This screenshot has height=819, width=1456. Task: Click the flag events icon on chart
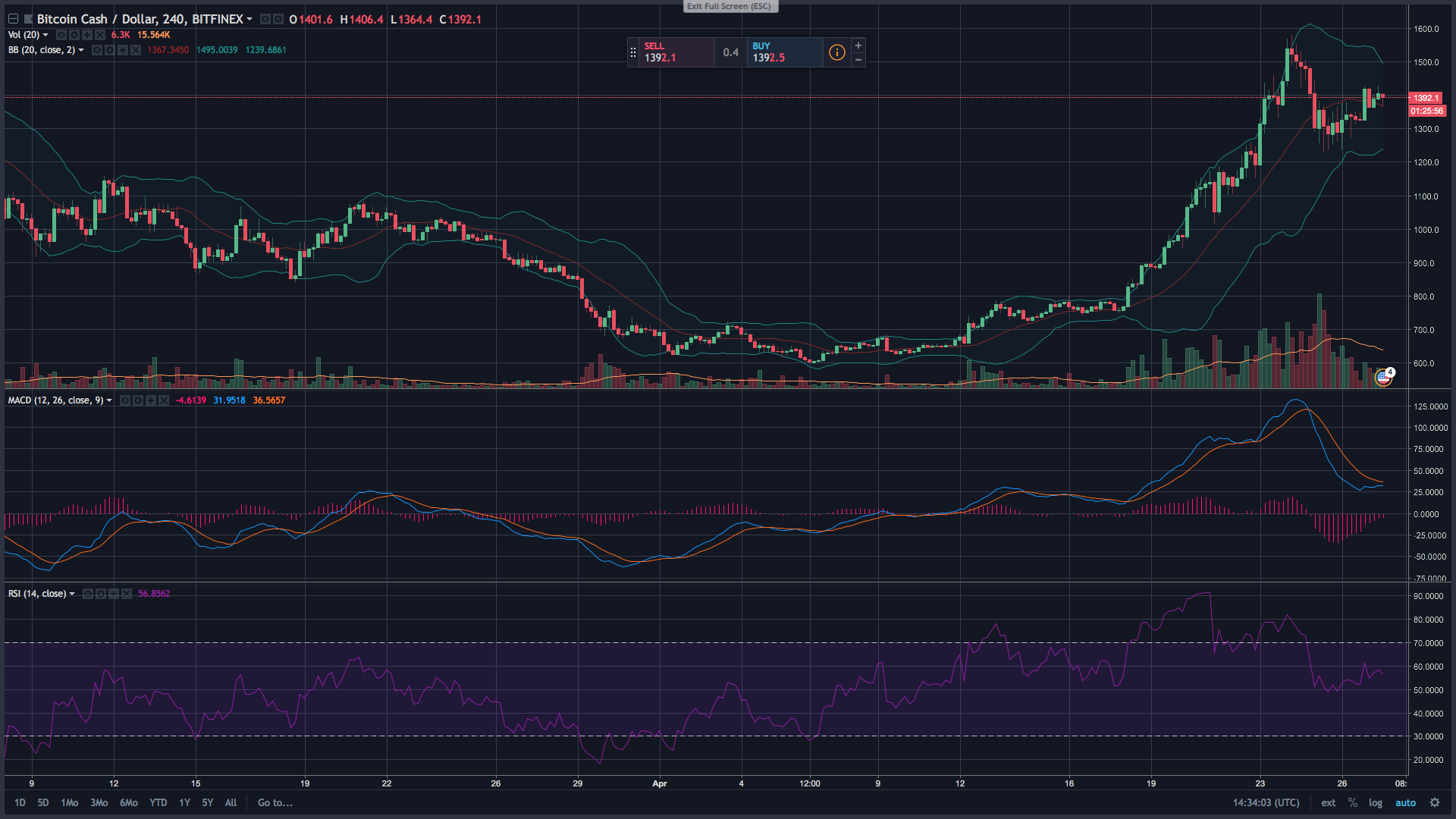coord(1384,377)
